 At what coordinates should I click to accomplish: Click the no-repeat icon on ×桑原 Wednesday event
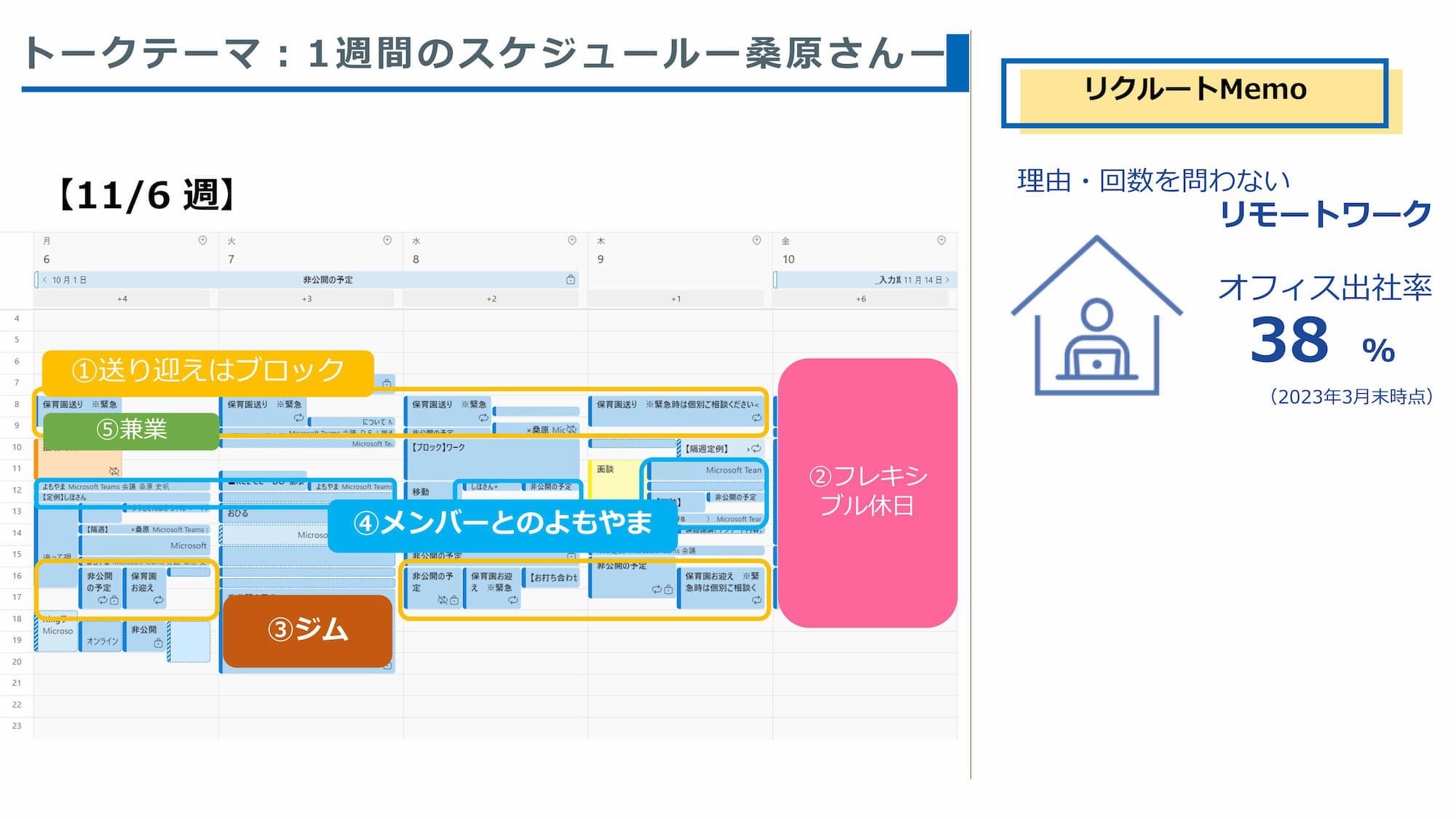pos(571,430)
